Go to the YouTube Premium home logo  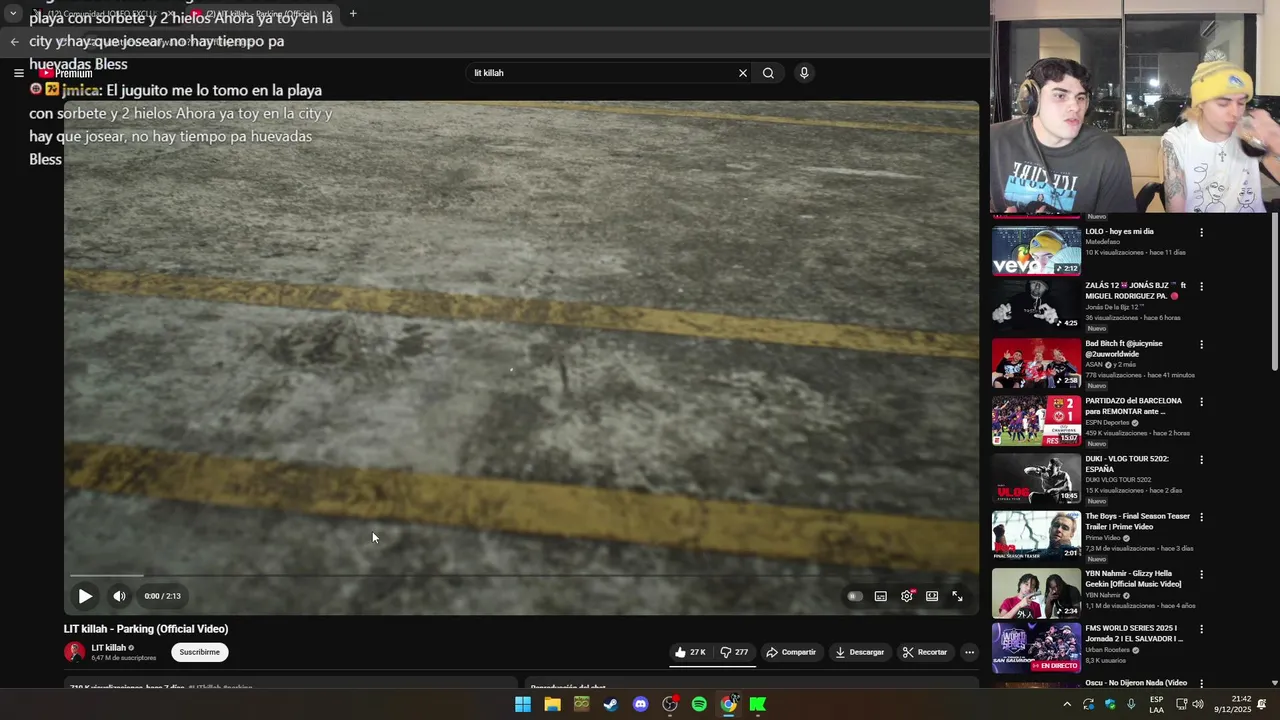point(66,73)
